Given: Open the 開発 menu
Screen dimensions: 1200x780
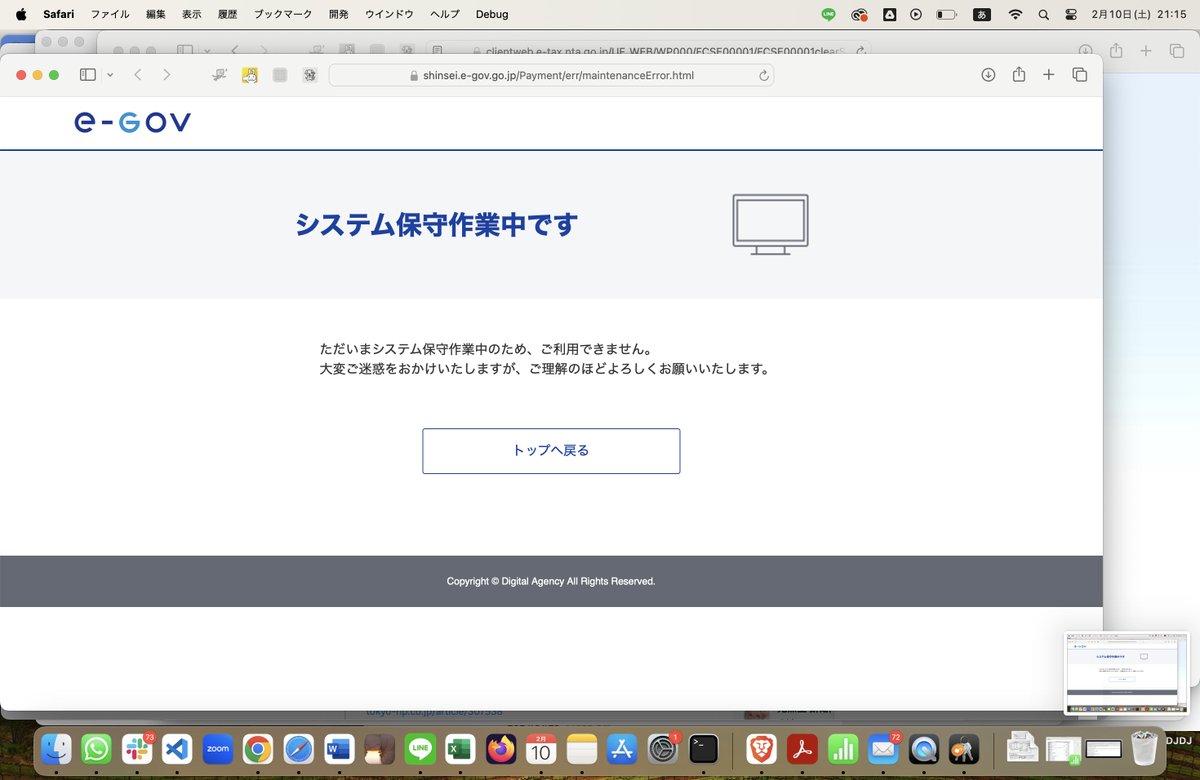Looking at the screenshot, I should coord(339,14).
